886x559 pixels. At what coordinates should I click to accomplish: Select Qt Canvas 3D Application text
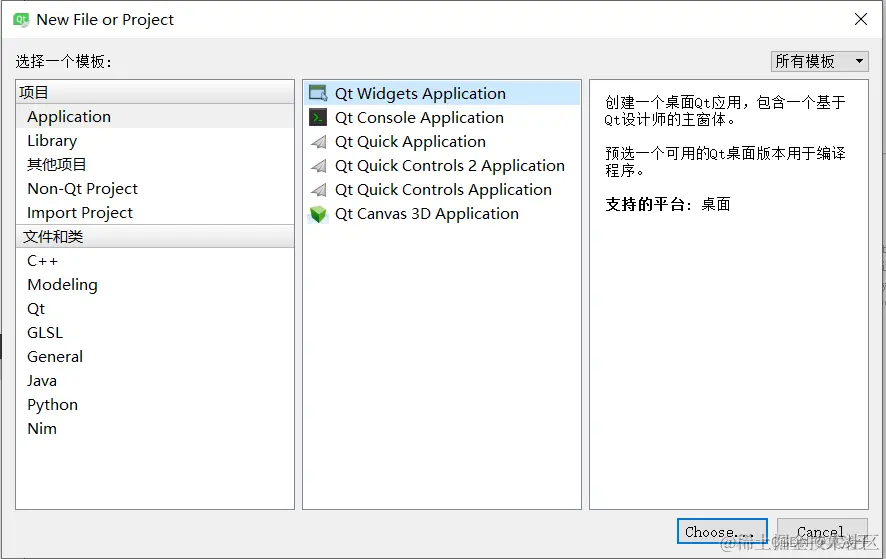click(x=427, y=214)
